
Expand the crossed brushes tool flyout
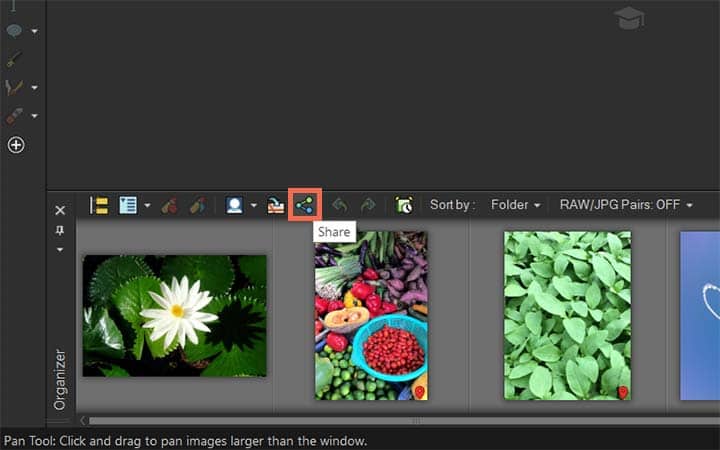[34, 88]
